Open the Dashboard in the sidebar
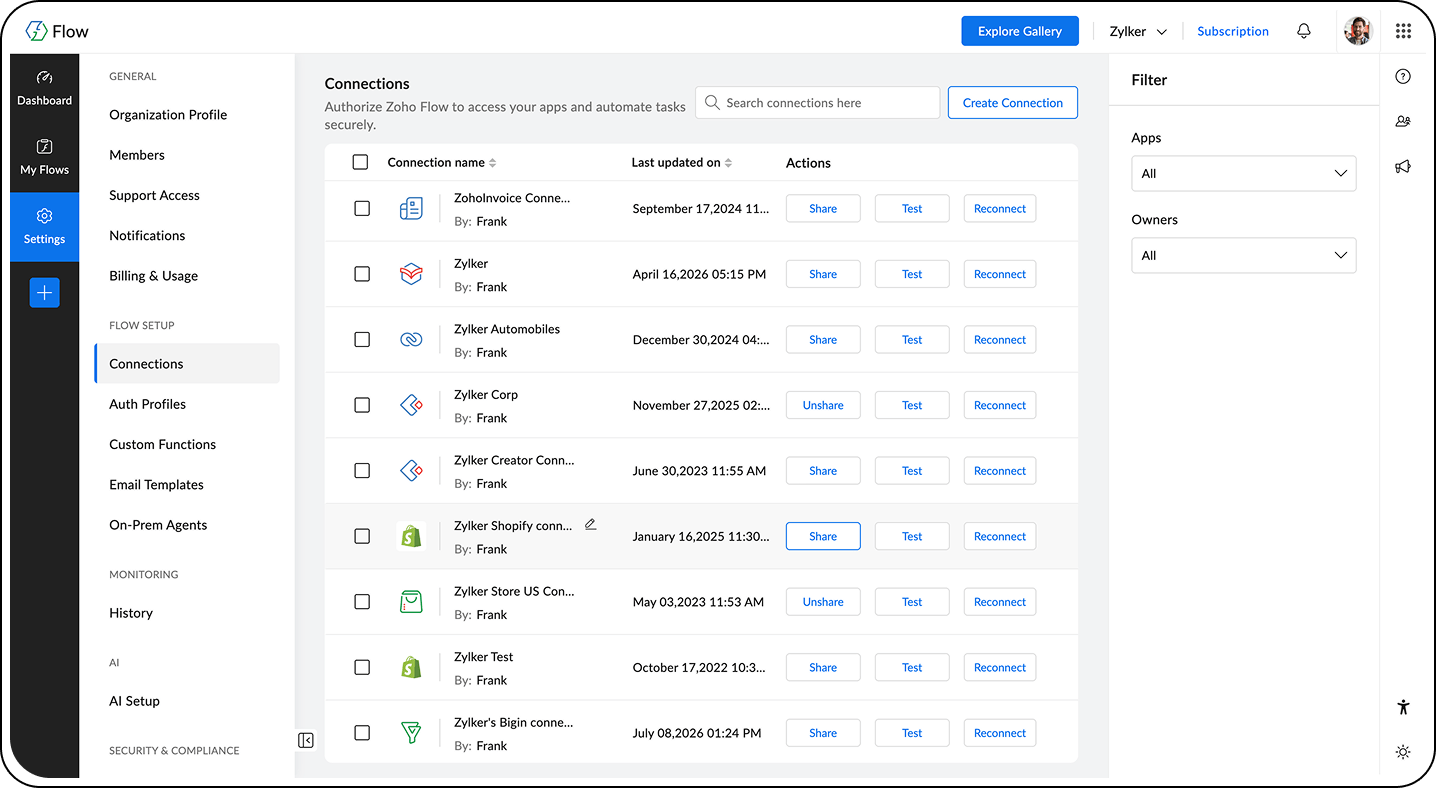The height and width of the screenshot is (788, 1436). (44, 88)
